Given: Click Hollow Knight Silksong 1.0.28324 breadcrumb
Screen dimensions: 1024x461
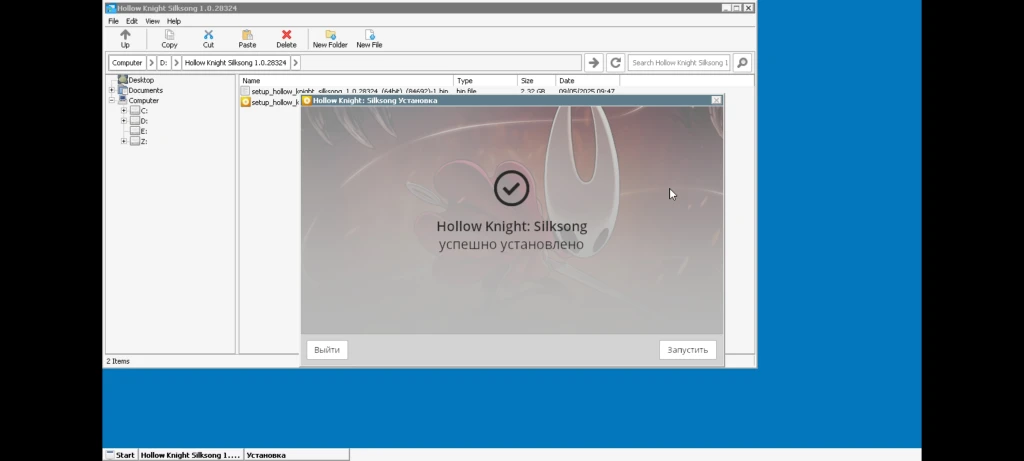Looking at the screenshot, I should 235,63.
